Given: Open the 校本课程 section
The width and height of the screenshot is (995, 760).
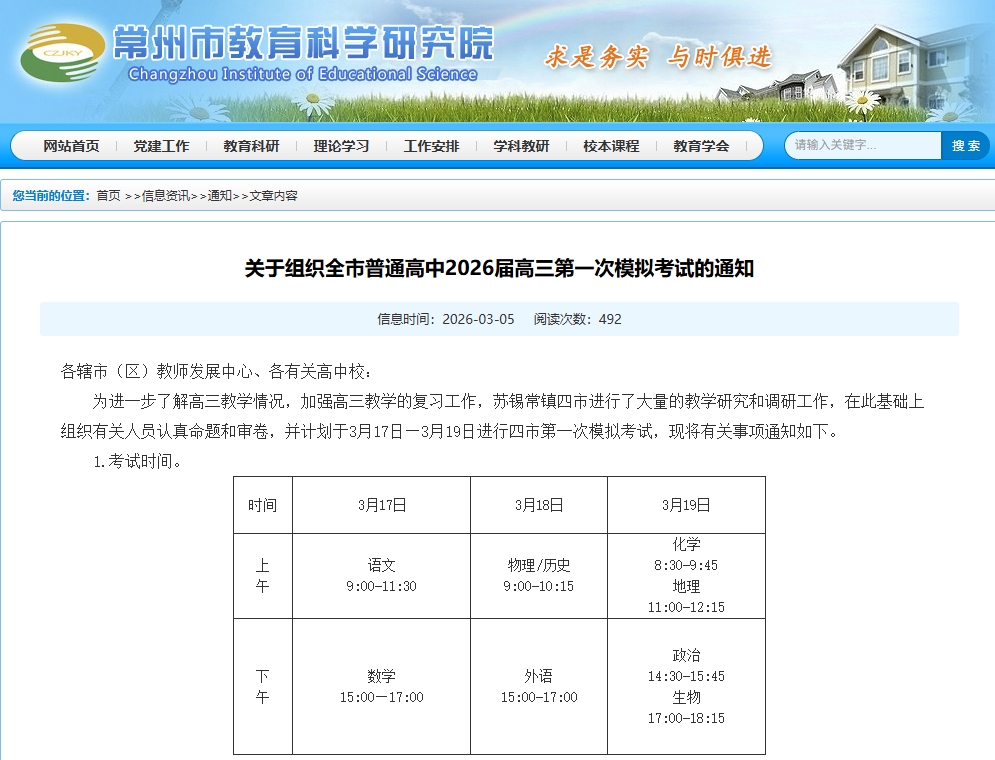Looking at the screenshot, I should click(610, 145).
